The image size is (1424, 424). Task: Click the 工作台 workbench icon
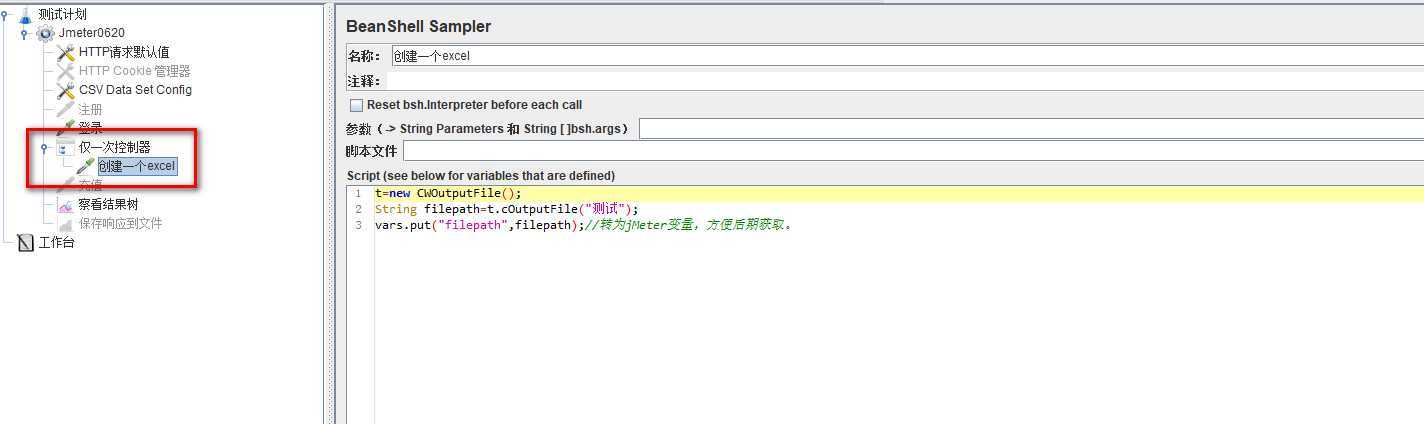[x=25, y=242]
